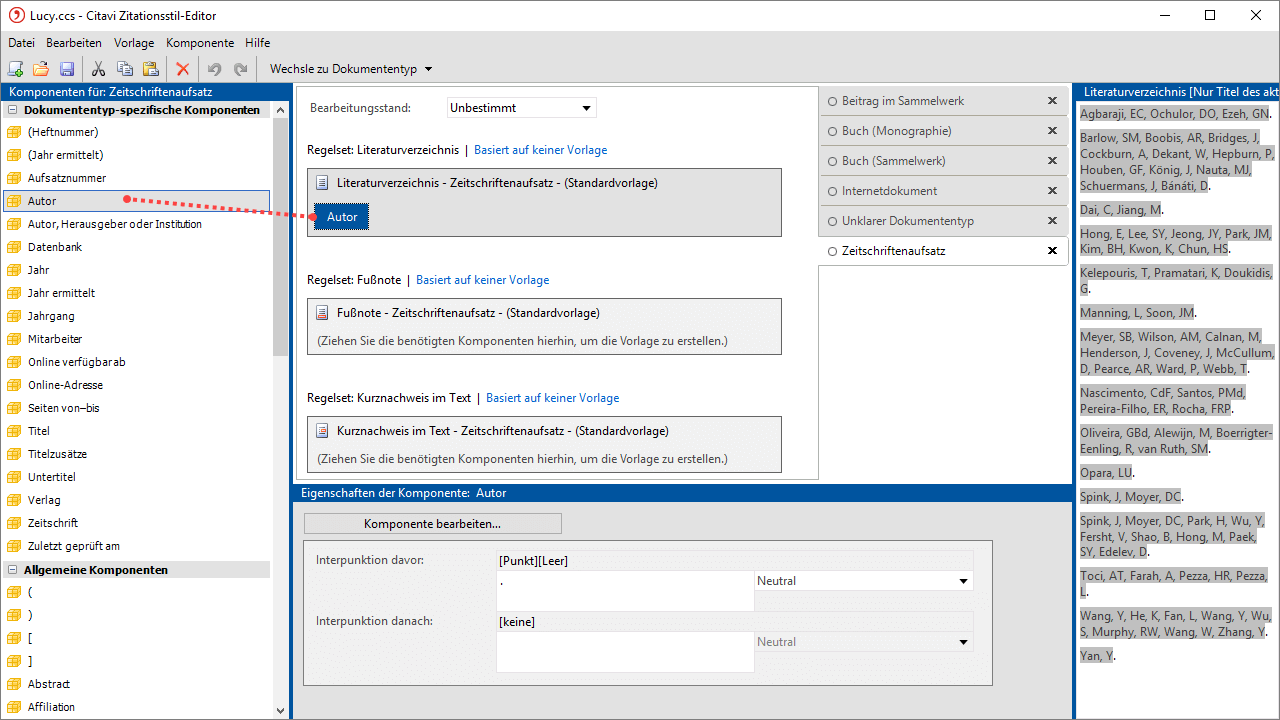Screen dimensions: 1280x720
Task: Click the scissors cut icon
Action: (98, 69)
